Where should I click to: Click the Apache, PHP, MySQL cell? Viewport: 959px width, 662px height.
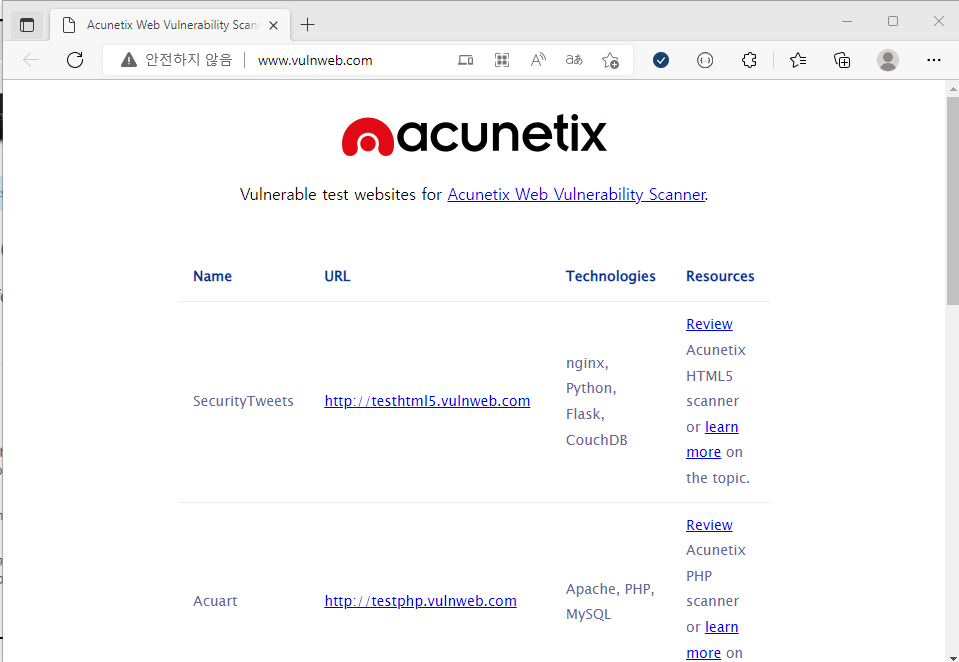coord(610,601)
